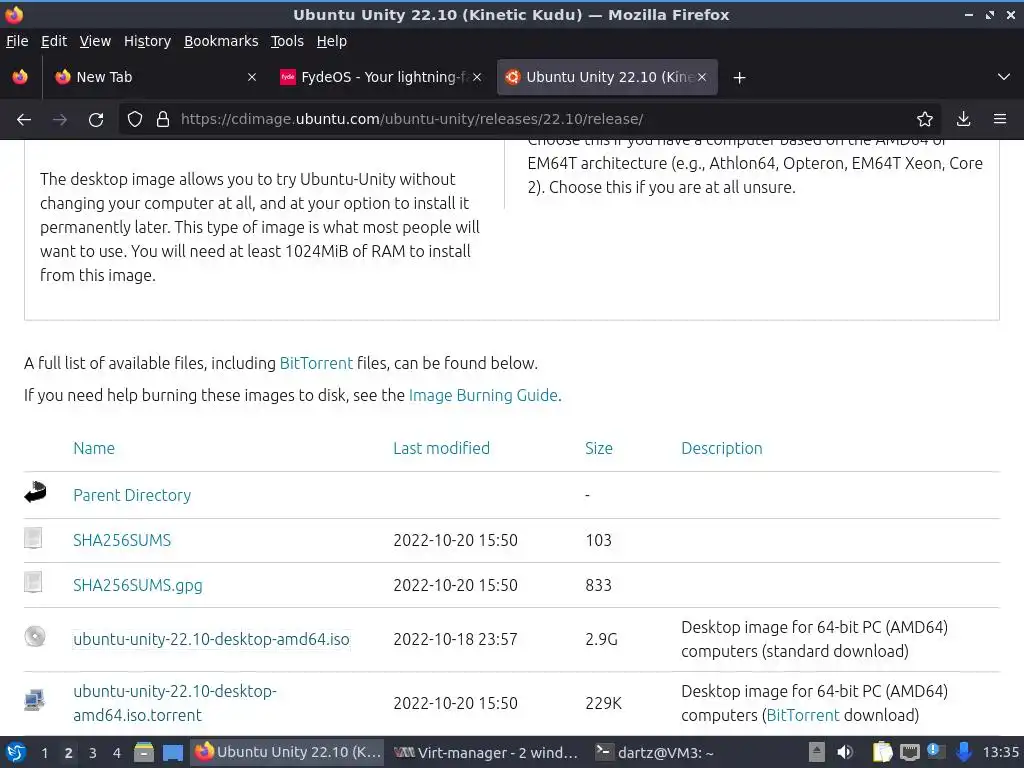The width and height of the screenshot is (1024, 768).
Task: Switch to the New Tab tab
Action: coord(155,77)
